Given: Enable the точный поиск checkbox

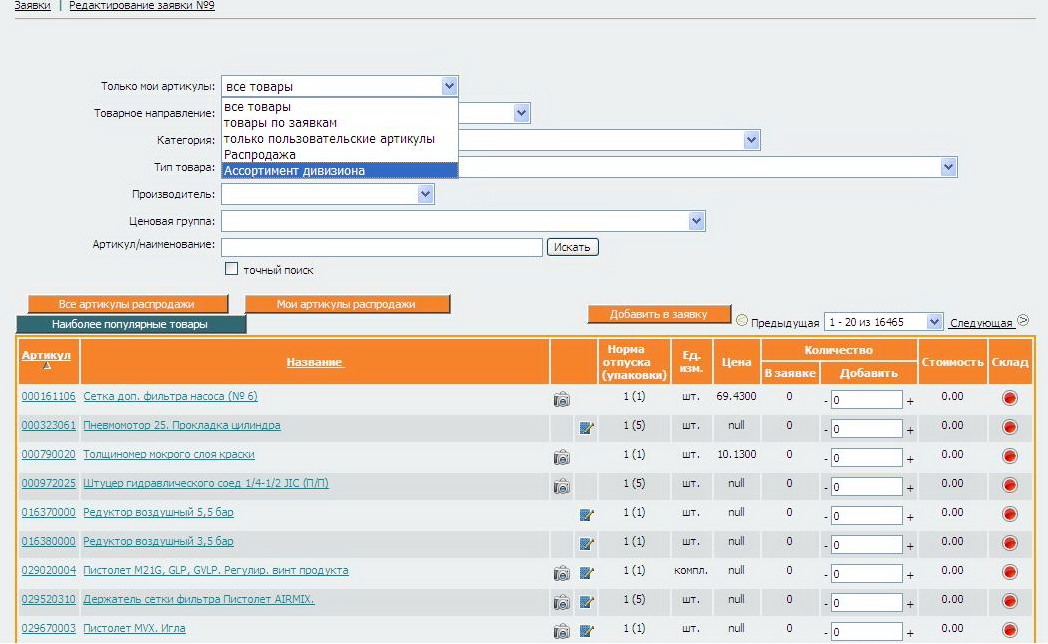Looking at the screenshot, I should (232, 269).
